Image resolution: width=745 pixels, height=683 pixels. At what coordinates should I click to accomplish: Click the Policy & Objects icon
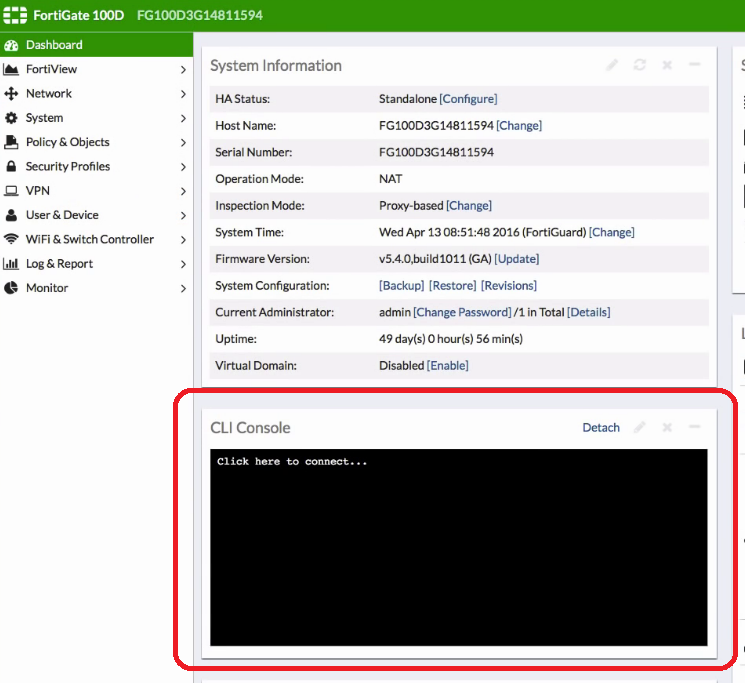pyautogui.click(x=11, y=142)
